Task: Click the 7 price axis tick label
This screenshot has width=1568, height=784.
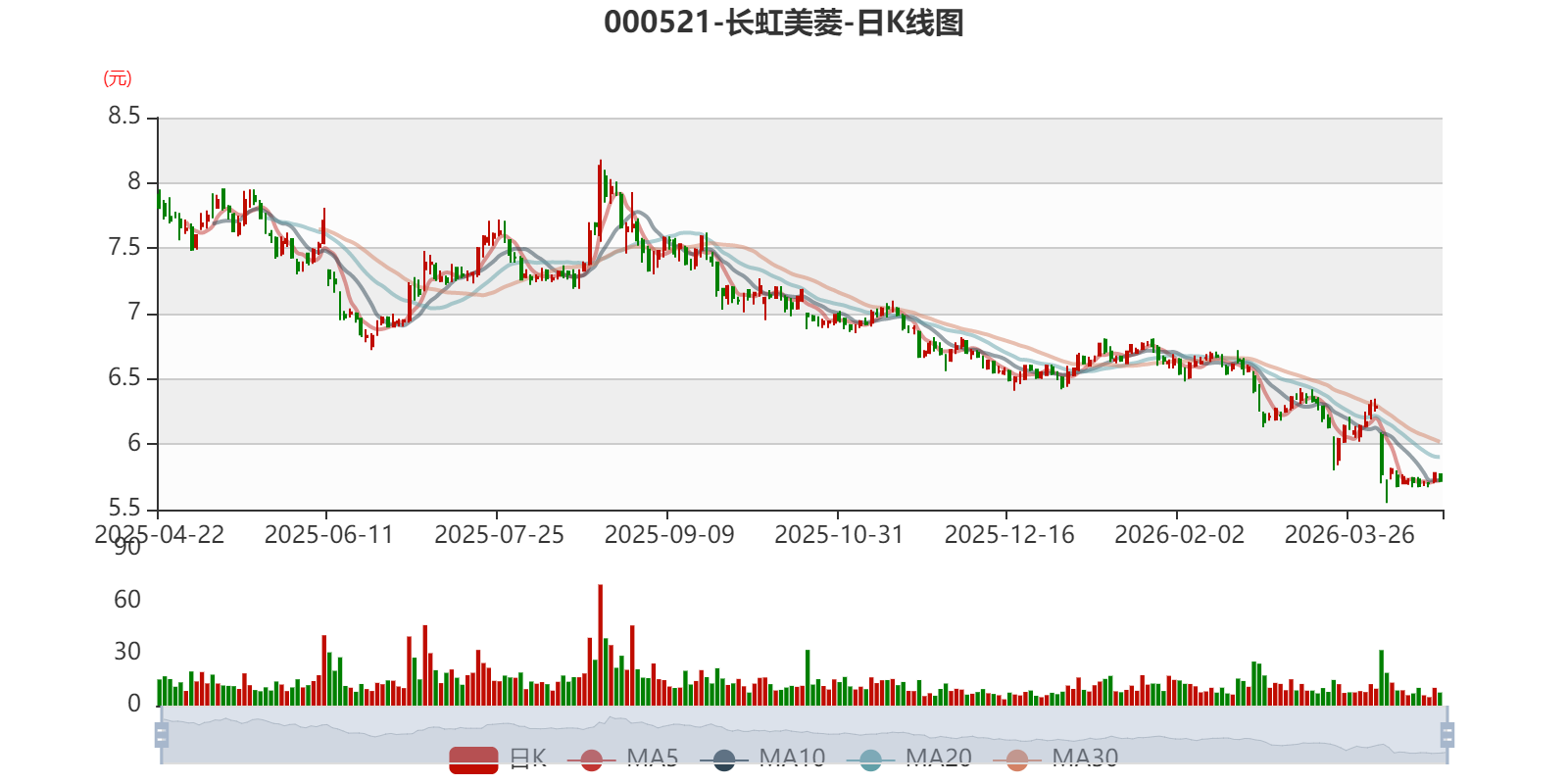Action: (134, 314)
